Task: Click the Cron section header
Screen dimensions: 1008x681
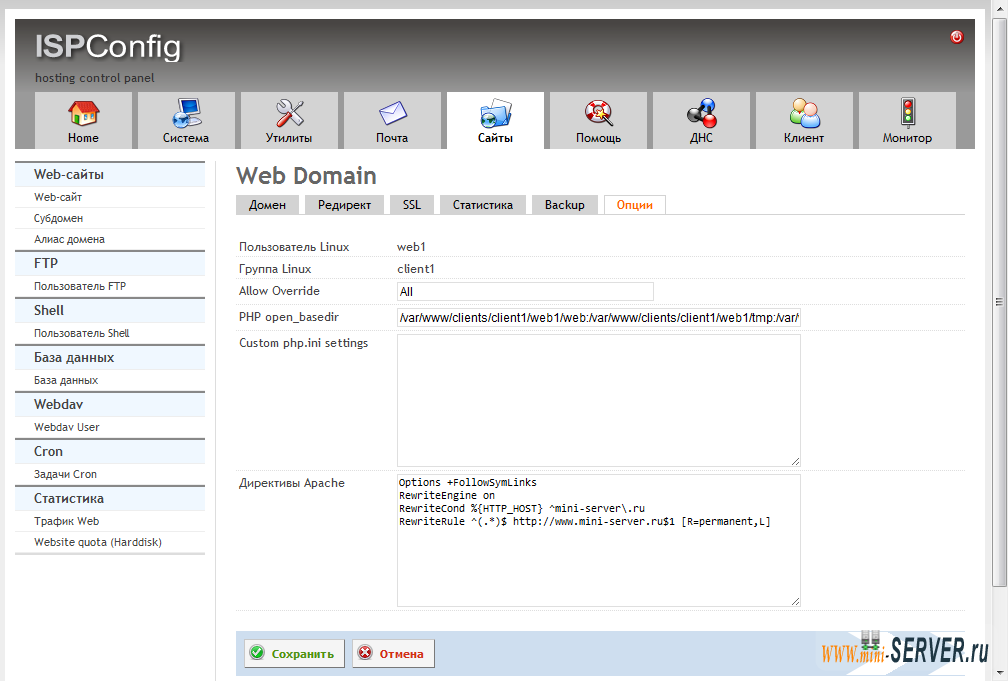Action: (x=110, y=451)
